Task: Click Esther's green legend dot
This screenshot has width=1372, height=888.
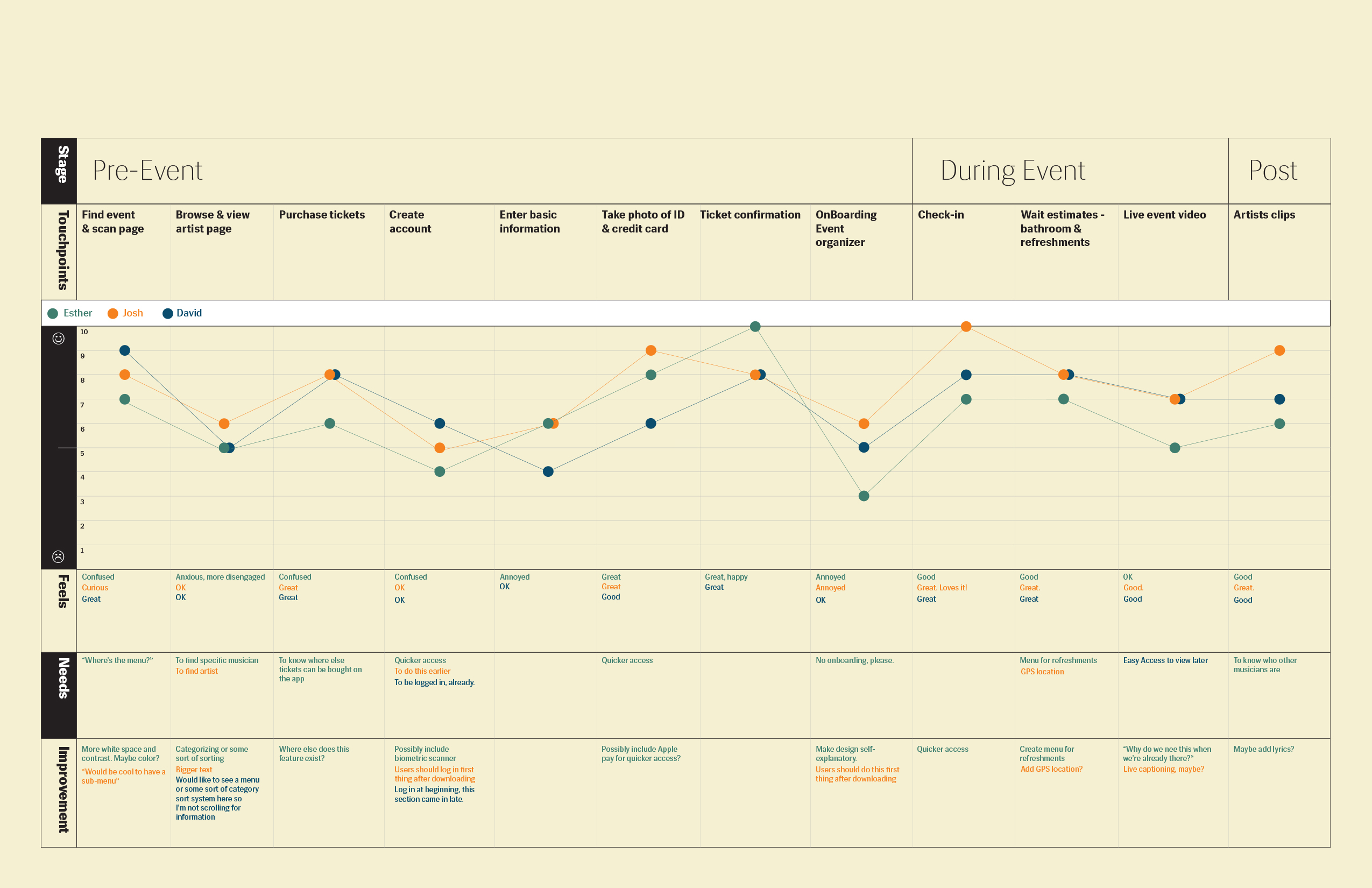Action: click(53, 314)
